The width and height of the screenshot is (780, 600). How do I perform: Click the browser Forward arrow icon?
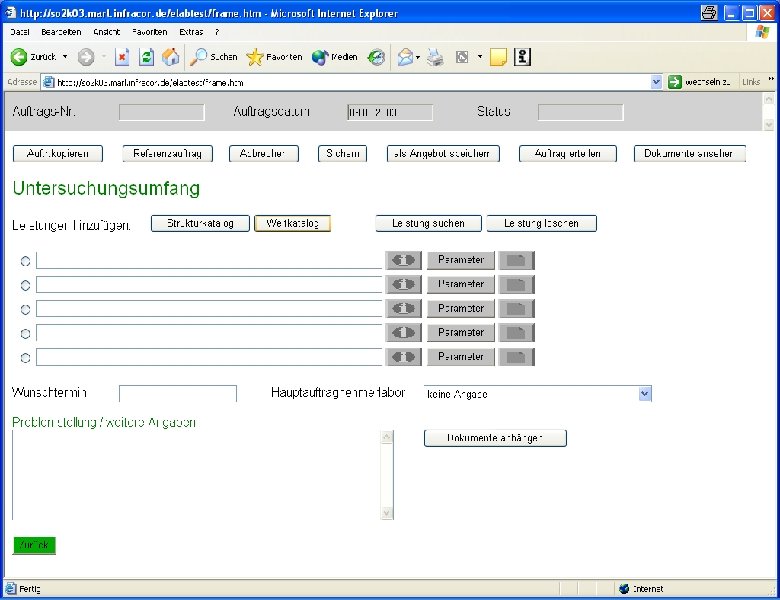point(86,57)
